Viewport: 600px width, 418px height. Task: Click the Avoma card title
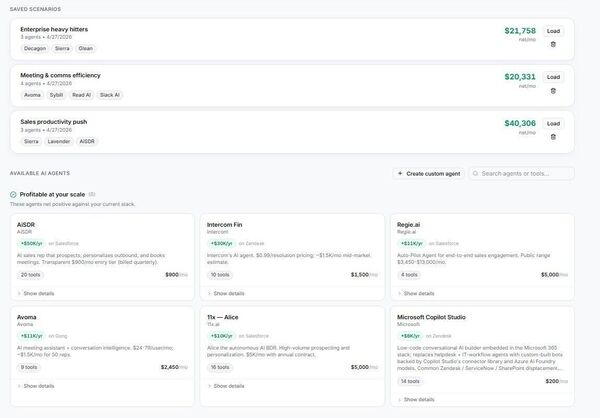[x=26, y=317]
